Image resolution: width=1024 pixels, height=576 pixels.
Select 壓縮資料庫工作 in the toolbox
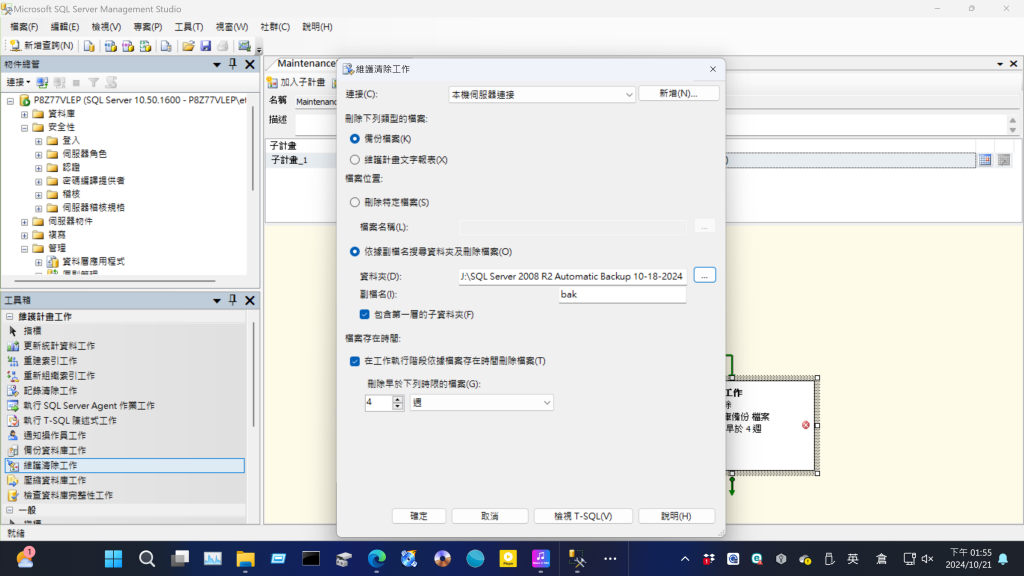(x=55, y=480)
